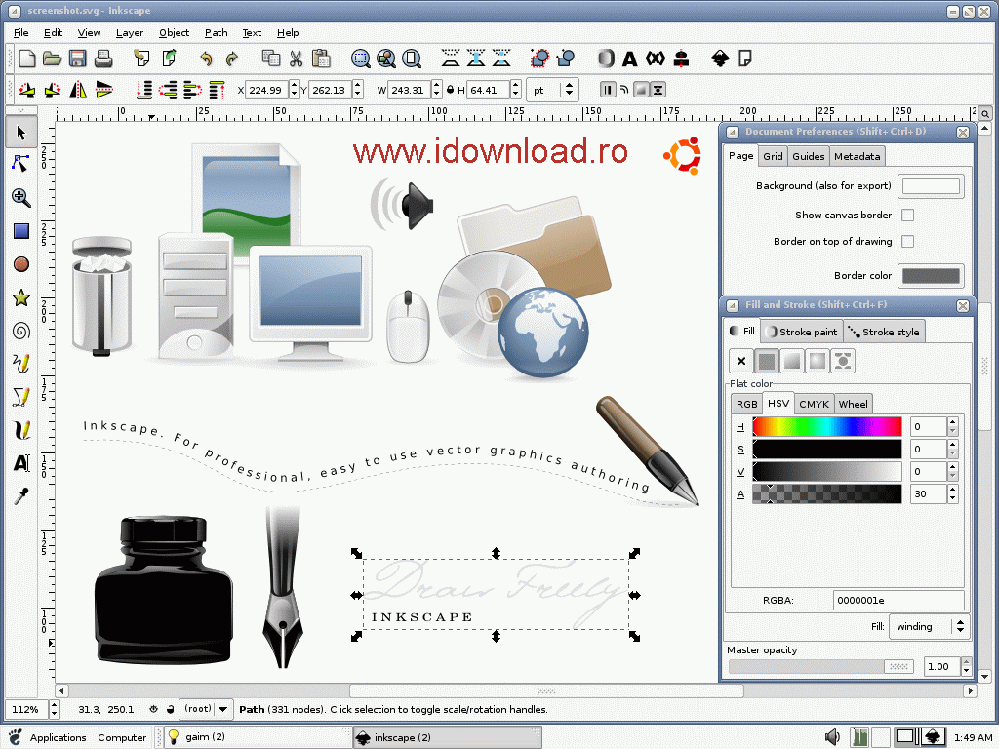Select the Star polygon tool
This screenshot has height=749, width=999.
(21, 297)
